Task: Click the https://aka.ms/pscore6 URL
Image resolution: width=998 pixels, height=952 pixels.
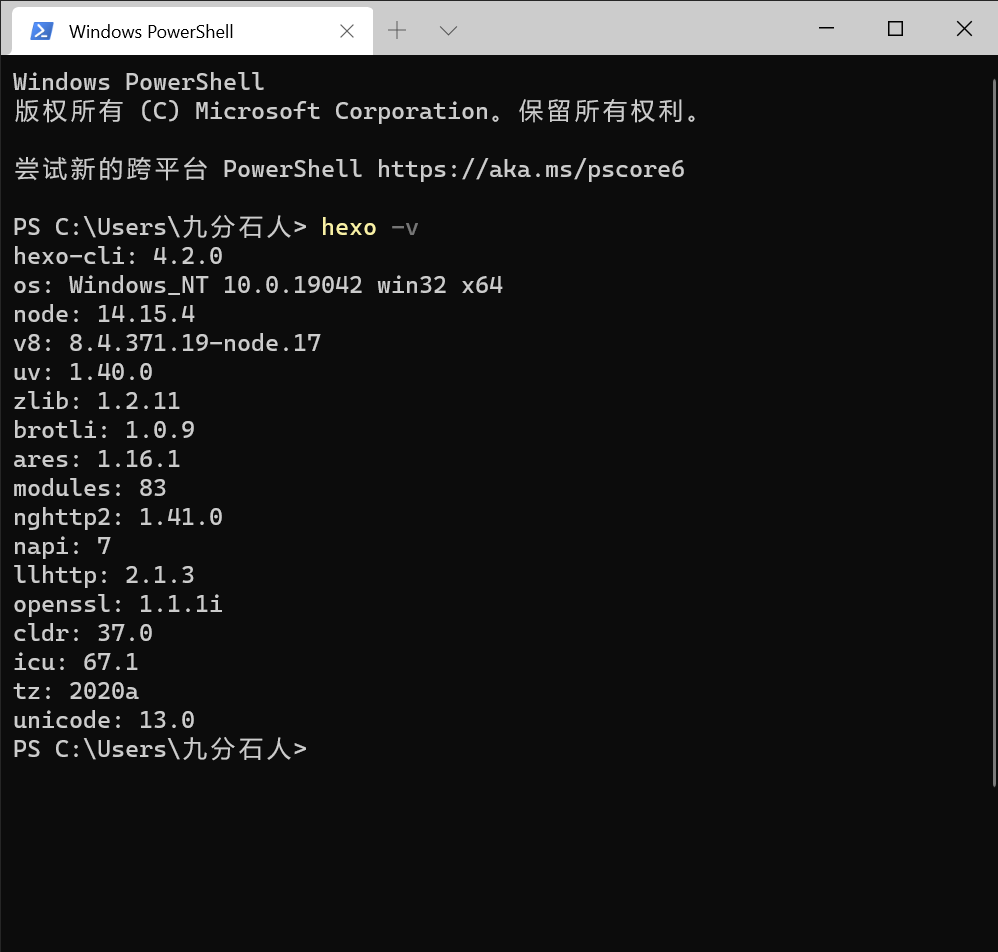Action: coord(530,169)
